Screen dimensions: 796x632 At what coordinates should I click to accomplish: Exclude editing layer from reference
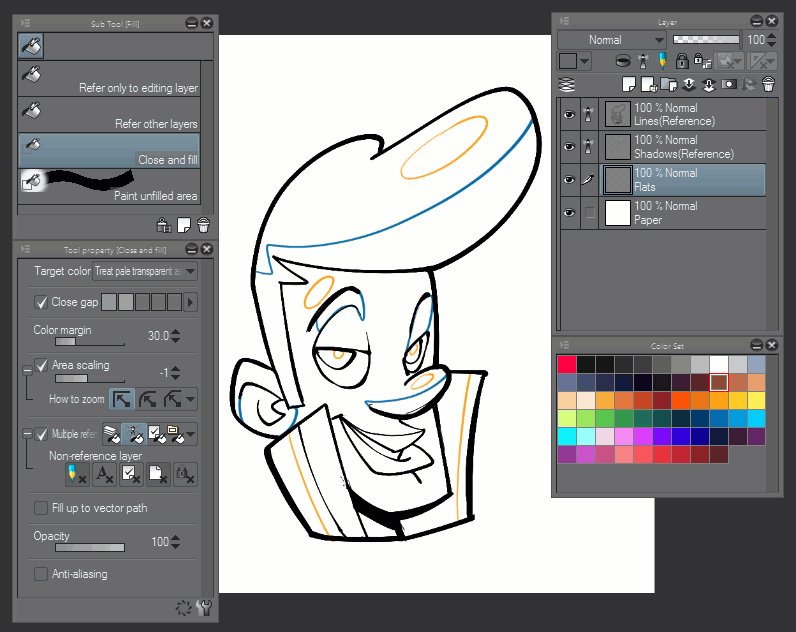coord(131,474)
